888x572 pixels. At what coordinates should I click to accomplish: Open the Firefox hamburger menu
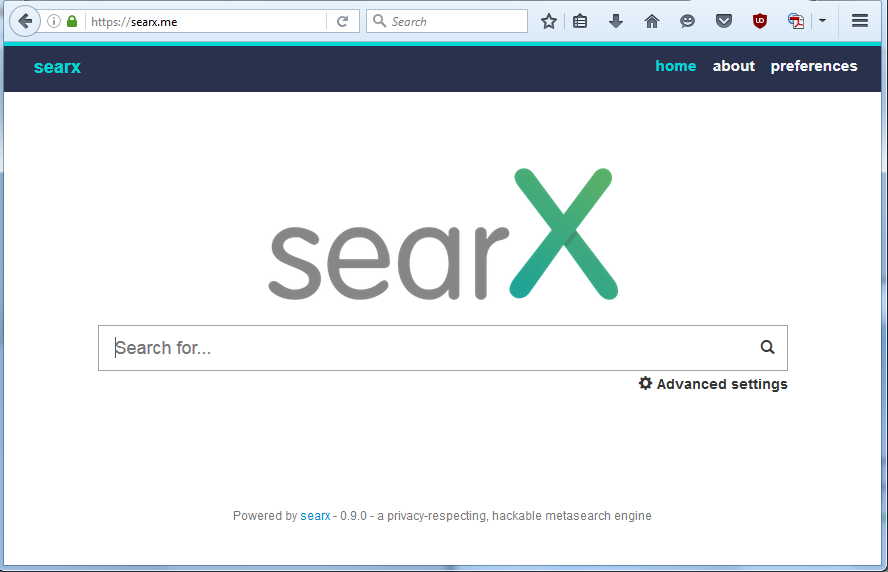860,21
